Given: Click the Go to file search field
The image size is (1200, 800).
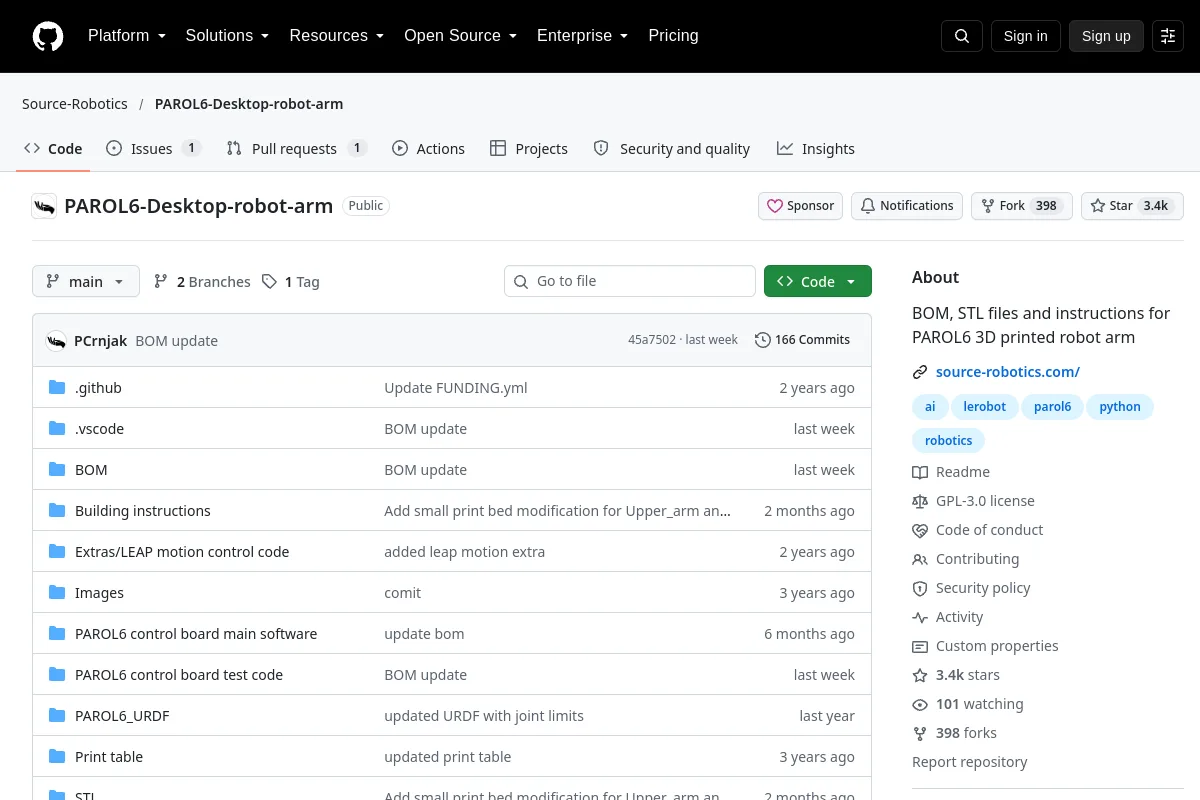Looking at the screenshot, I should coord(630,281).
